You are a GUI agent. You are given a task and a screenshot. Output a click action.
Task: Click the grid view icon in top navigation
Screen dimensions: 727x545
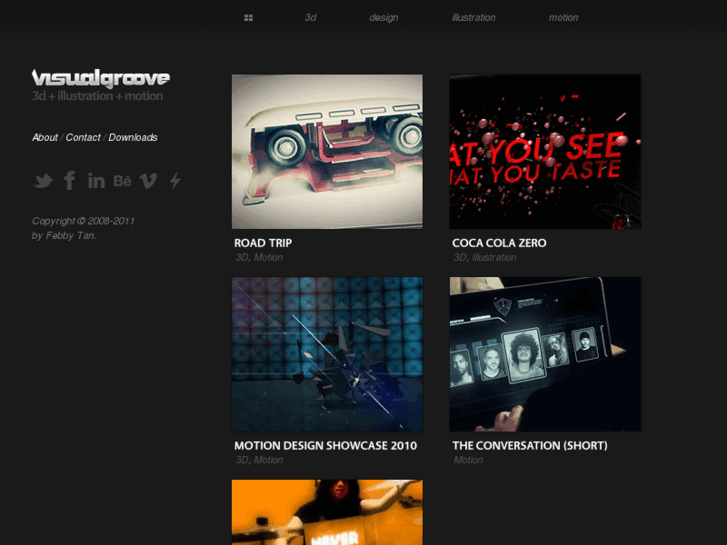(249, 18)
